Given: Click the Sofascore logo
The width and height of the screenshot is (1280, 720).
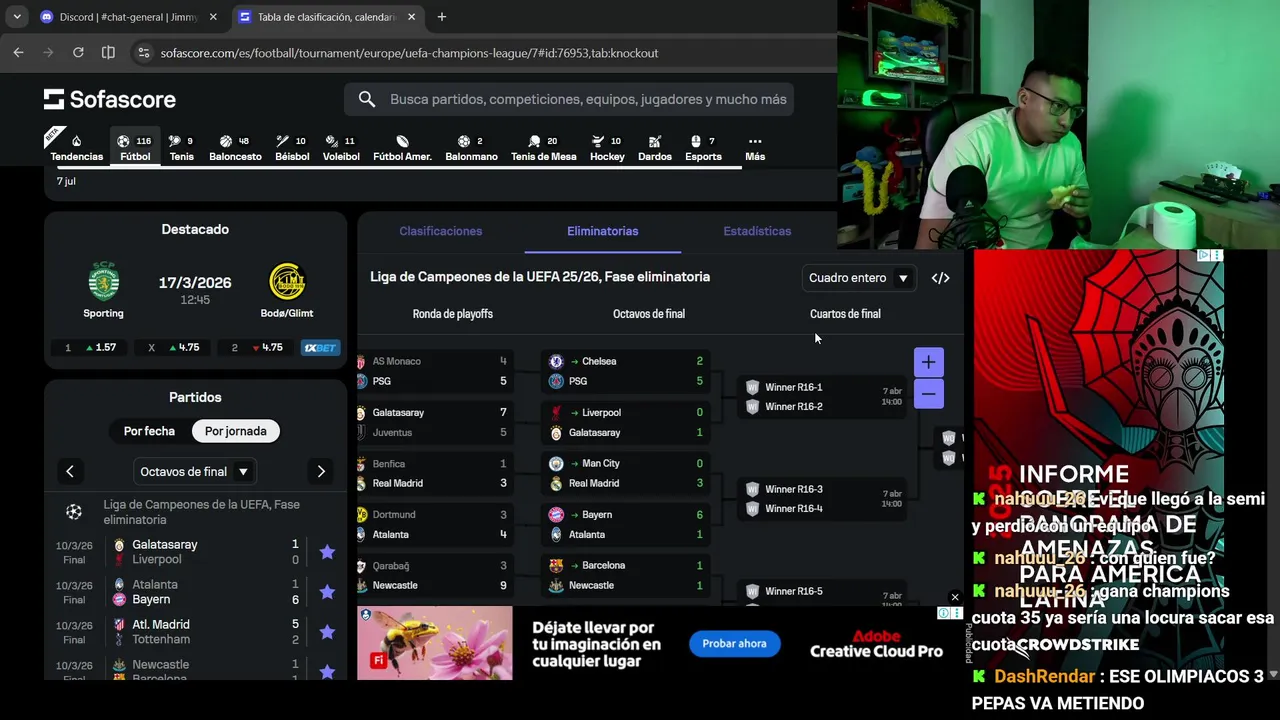Looking at the screenshot, I should pyautogui.click(x=110, y=99).
